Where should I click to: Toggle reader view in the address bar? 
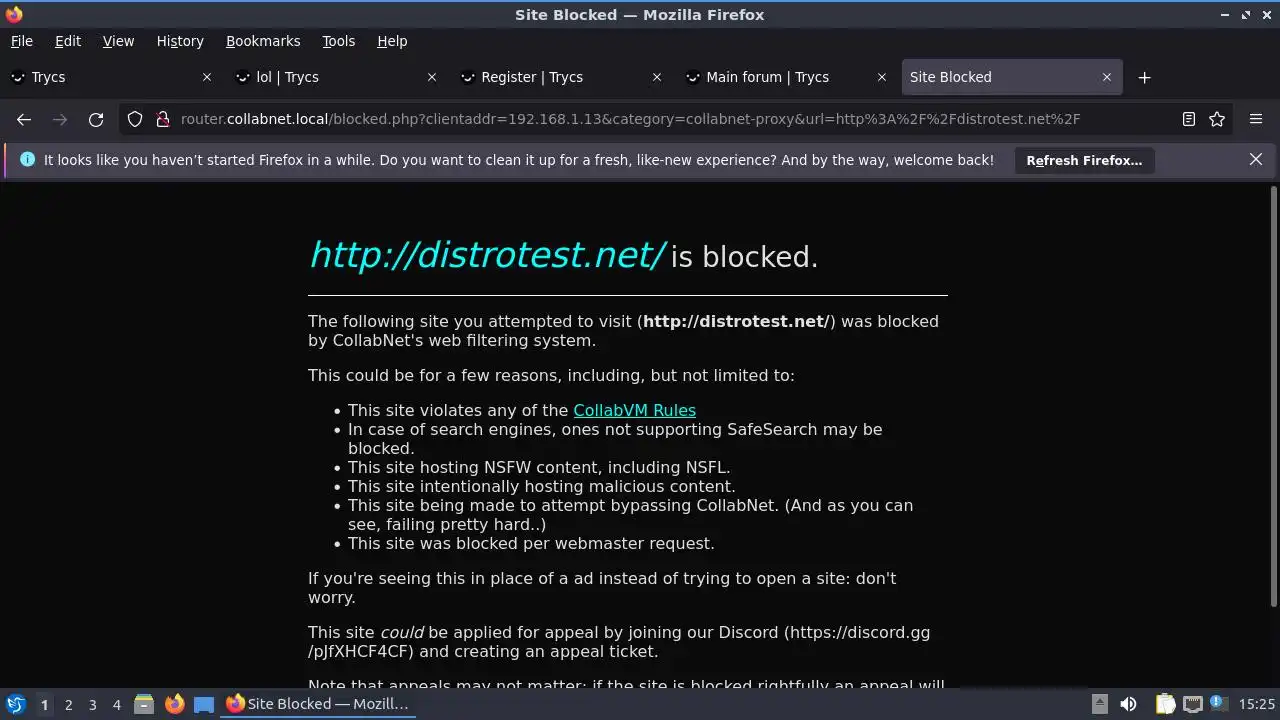click(x=1188, y=119)
